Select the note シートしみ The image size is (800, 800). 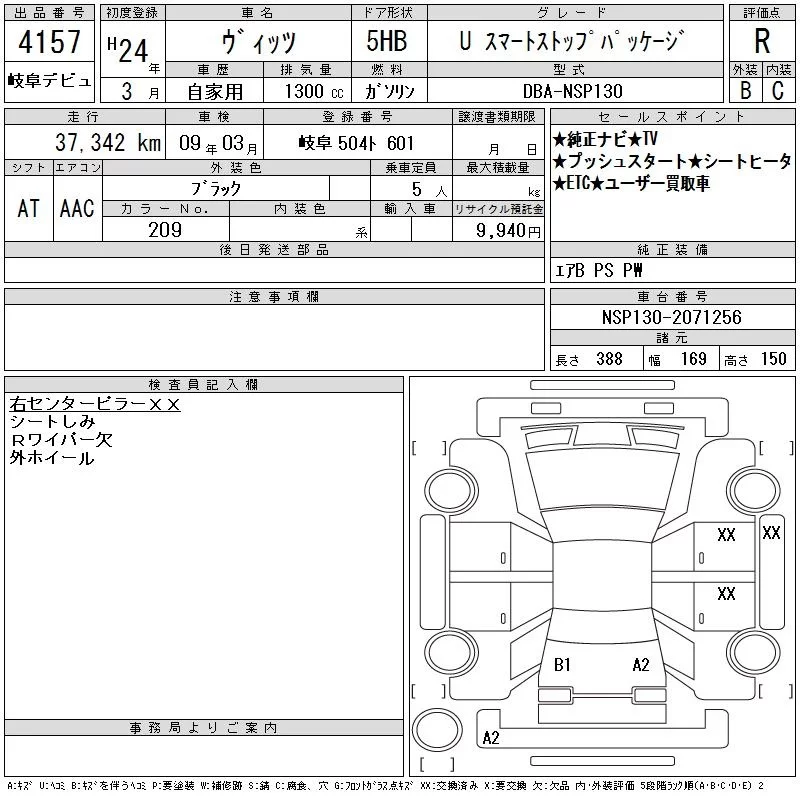coord(53,421)
